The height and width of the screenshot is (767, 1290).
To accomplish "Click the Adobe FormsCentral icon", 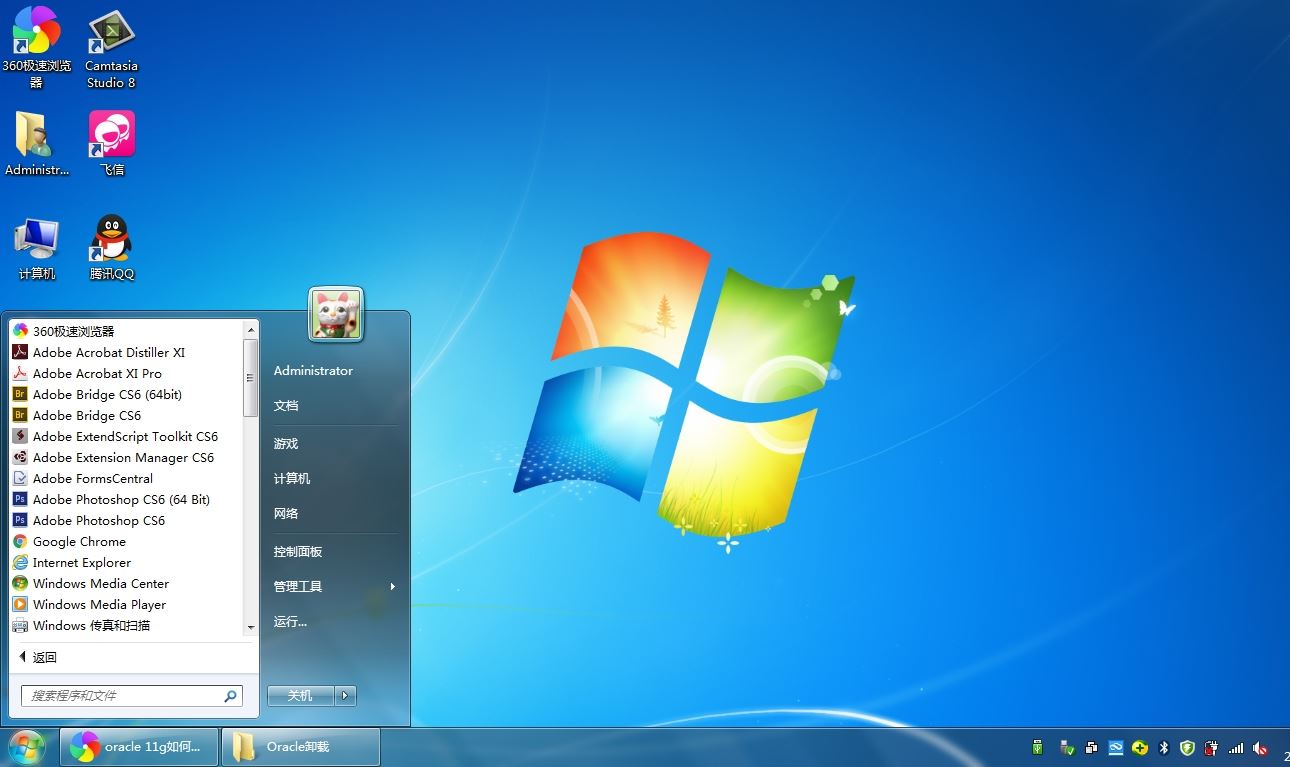I will [x=20, y=478].
